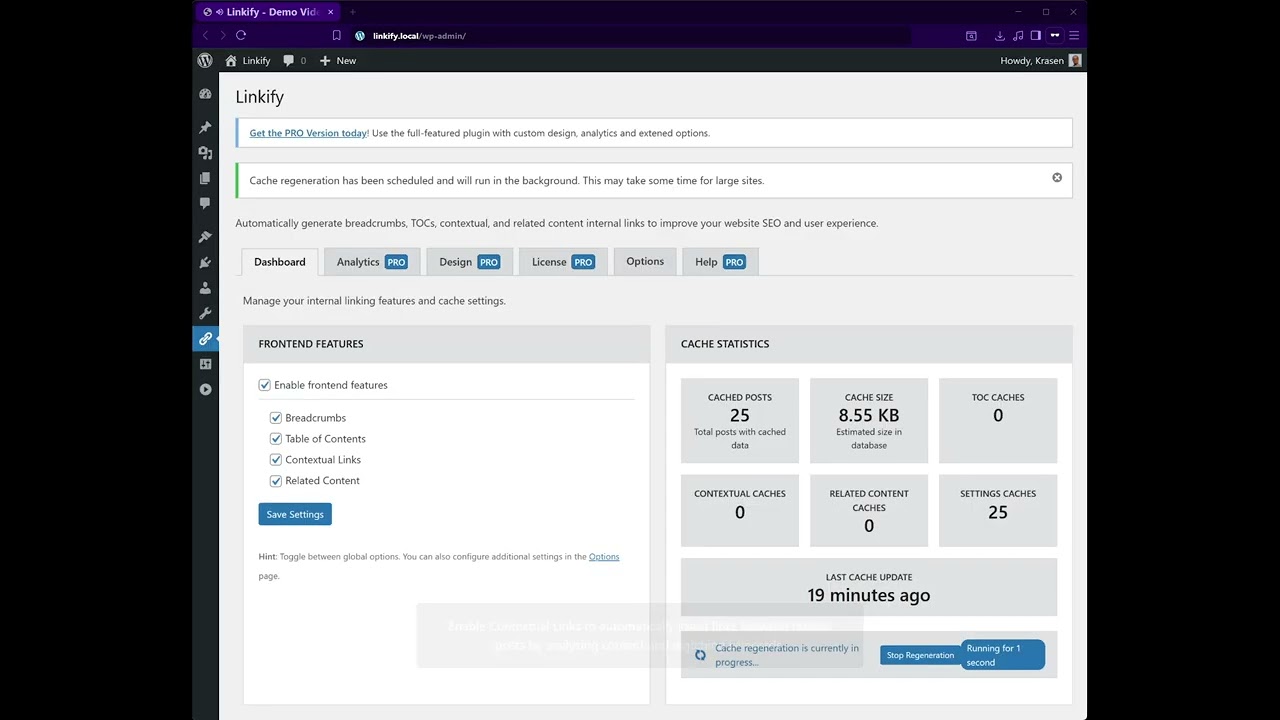Open the Comments sidebar icon

205,203
